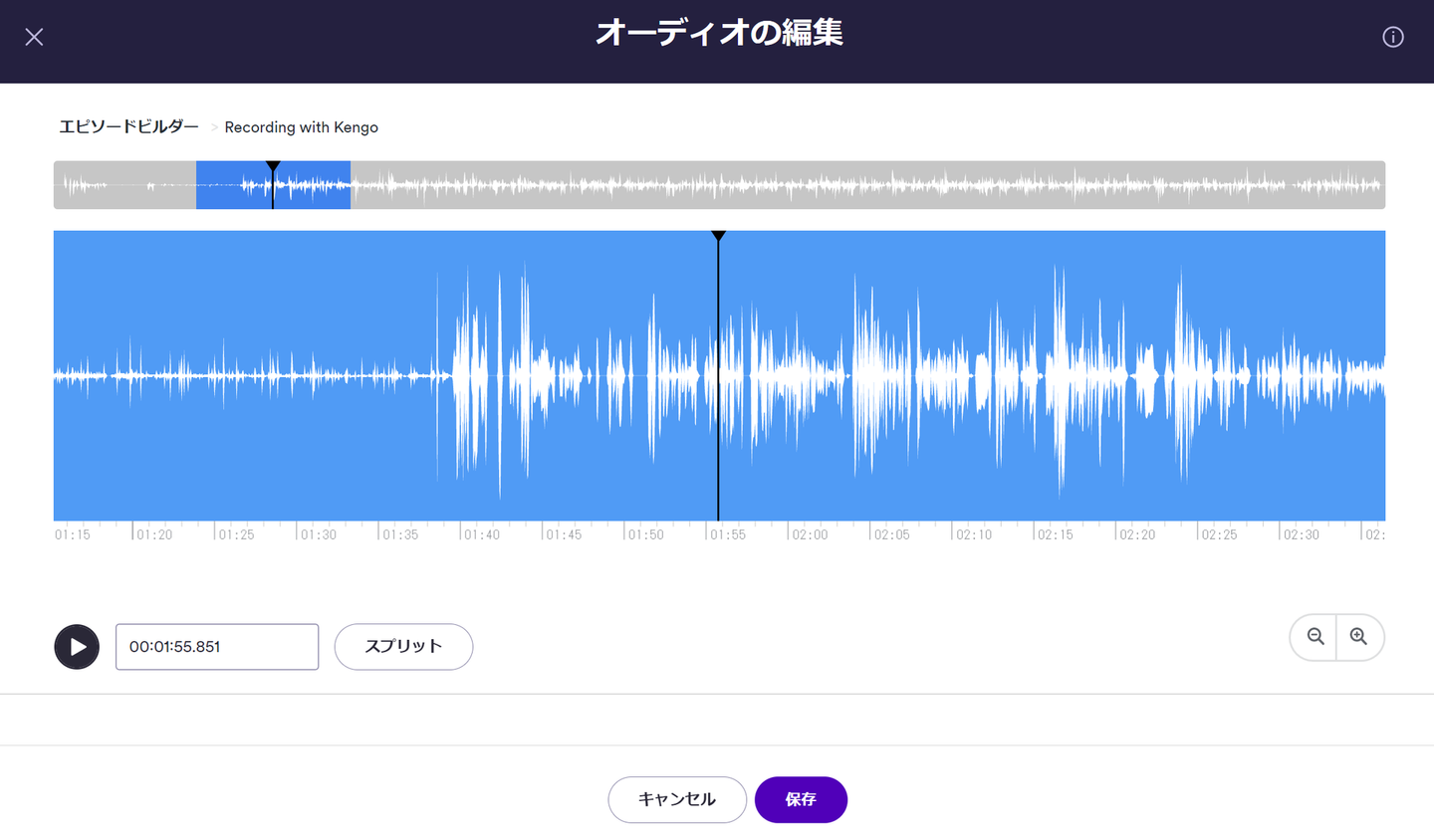1434x840 pixels.
Task: Focus the timestamp field showing 00:01:55.851
Action: point(217,647)
